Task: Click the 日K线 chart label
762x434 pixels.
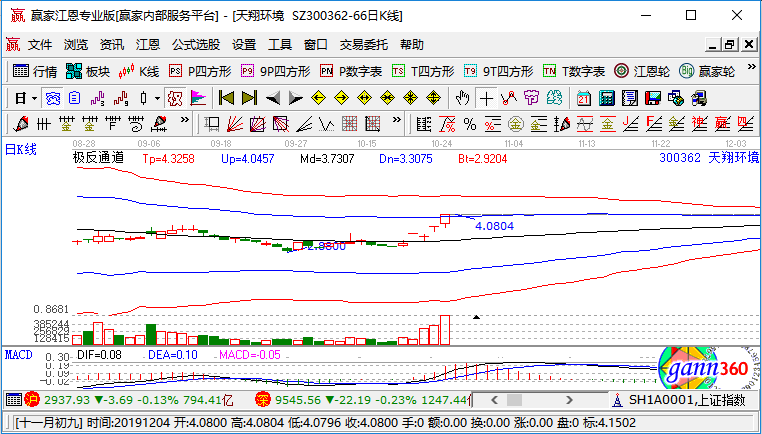Action: pyautogui.click(x=20, y=150)
